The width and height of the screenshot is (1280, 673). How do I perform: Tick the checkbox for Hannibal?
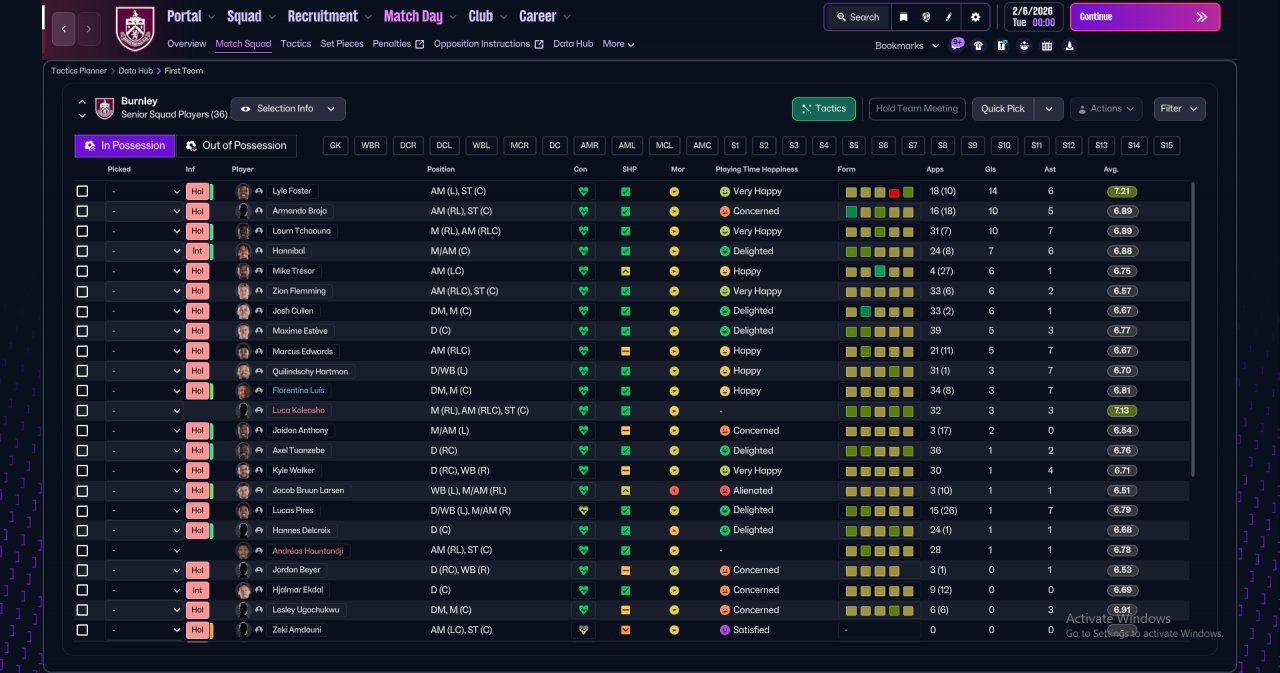click(x=82, y=251)
